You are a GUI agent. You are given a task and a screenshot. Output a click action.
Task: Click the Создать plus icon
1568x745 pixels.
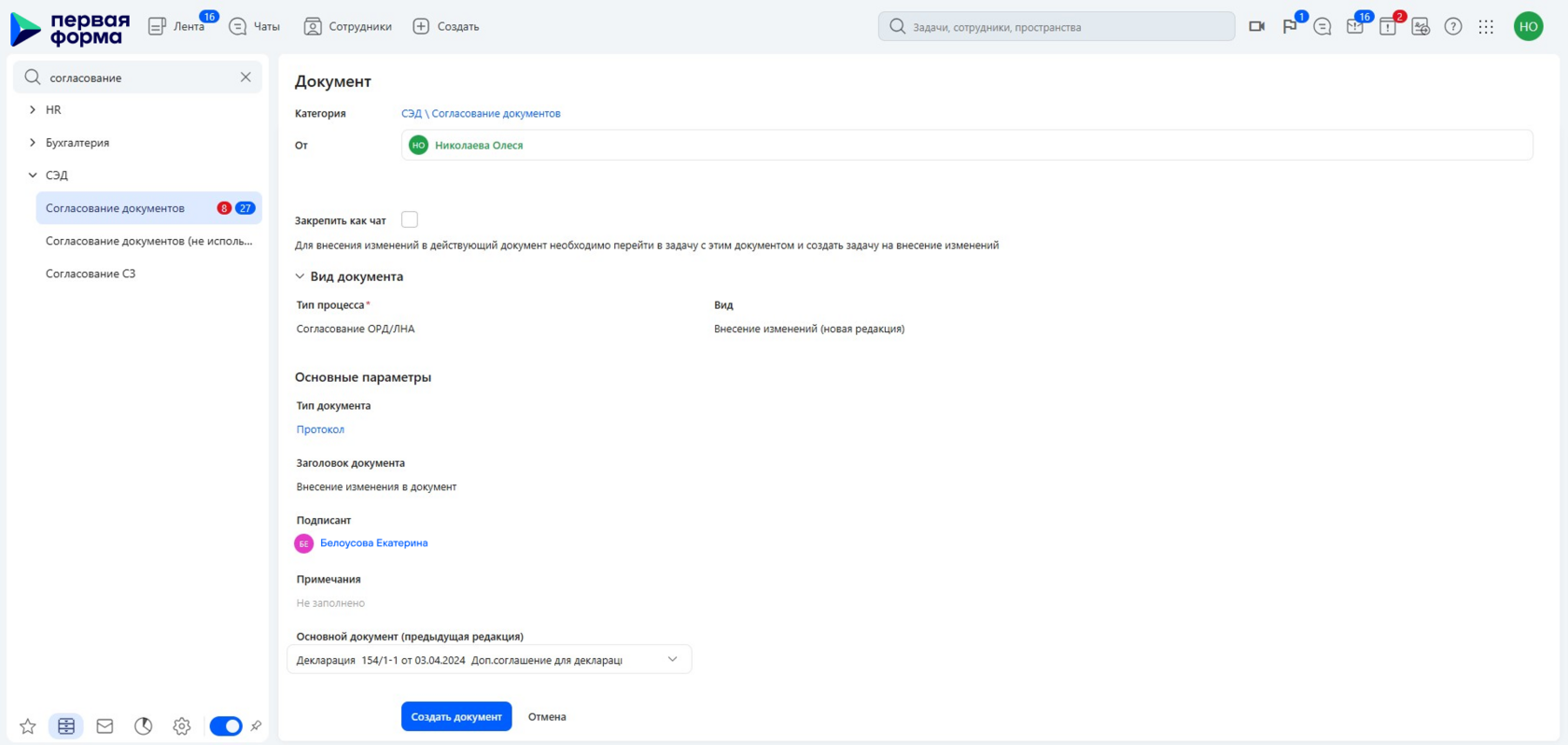coord(421,27)
